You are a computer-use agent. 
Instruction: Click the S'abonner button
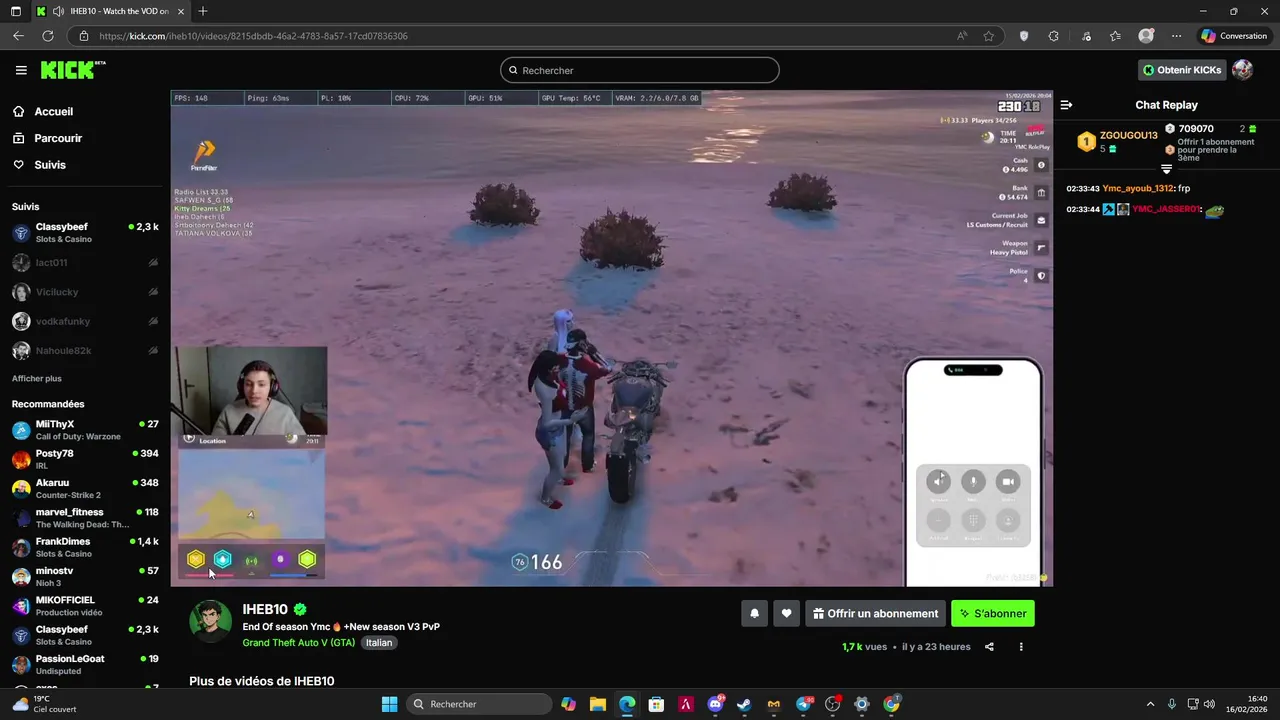coord(993,614)
